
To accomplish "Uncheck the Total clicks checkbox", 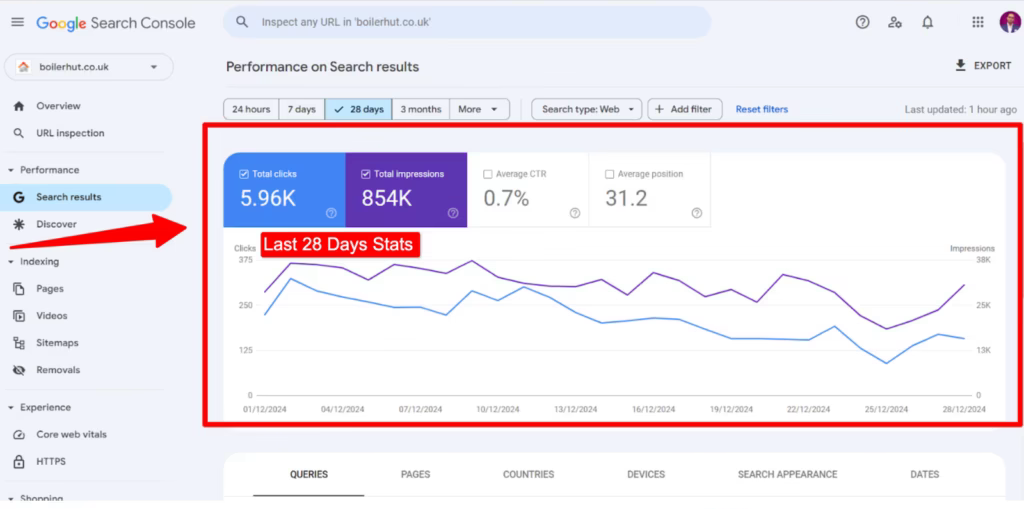I will pos(244,174).
